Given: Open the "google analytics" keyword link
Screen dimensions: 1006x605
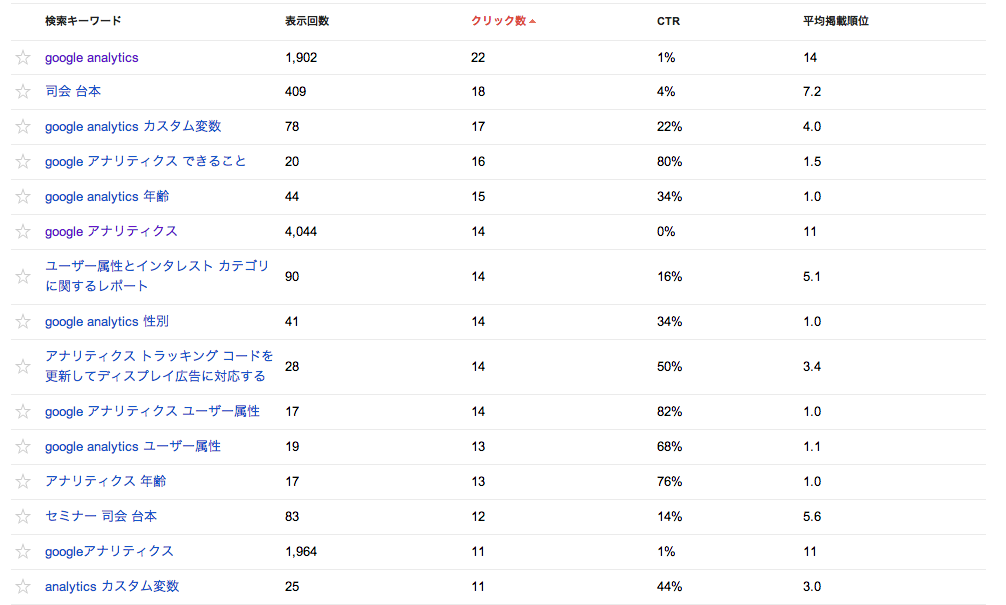Looking at the screenshot, I should click(92, 58).
